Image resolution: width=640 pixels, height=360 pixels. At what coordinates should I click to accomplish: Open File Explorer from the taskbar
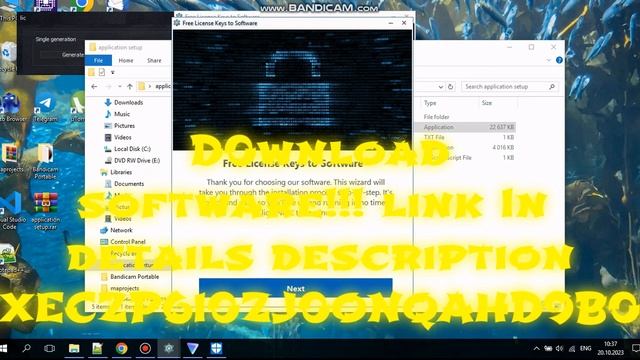click(74, 349)
